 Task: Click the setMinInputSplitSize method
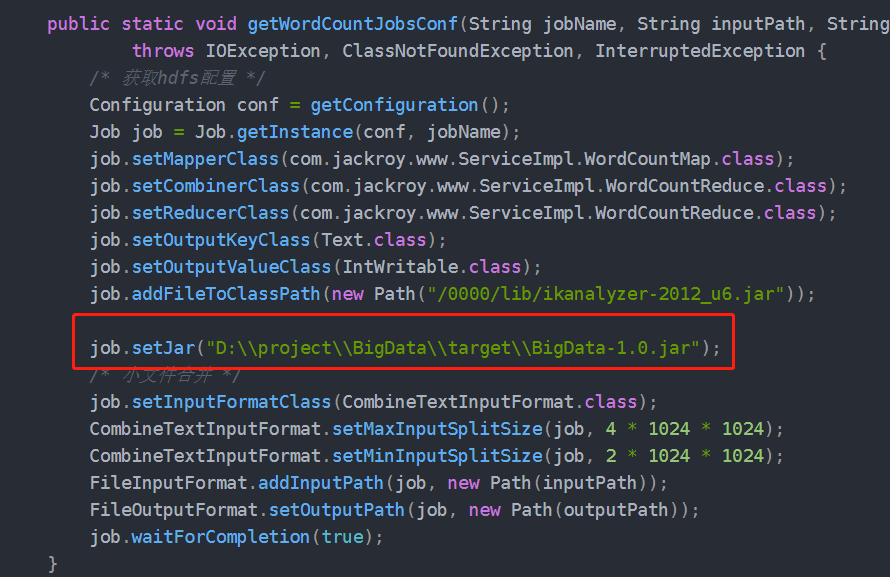point(438,456)
